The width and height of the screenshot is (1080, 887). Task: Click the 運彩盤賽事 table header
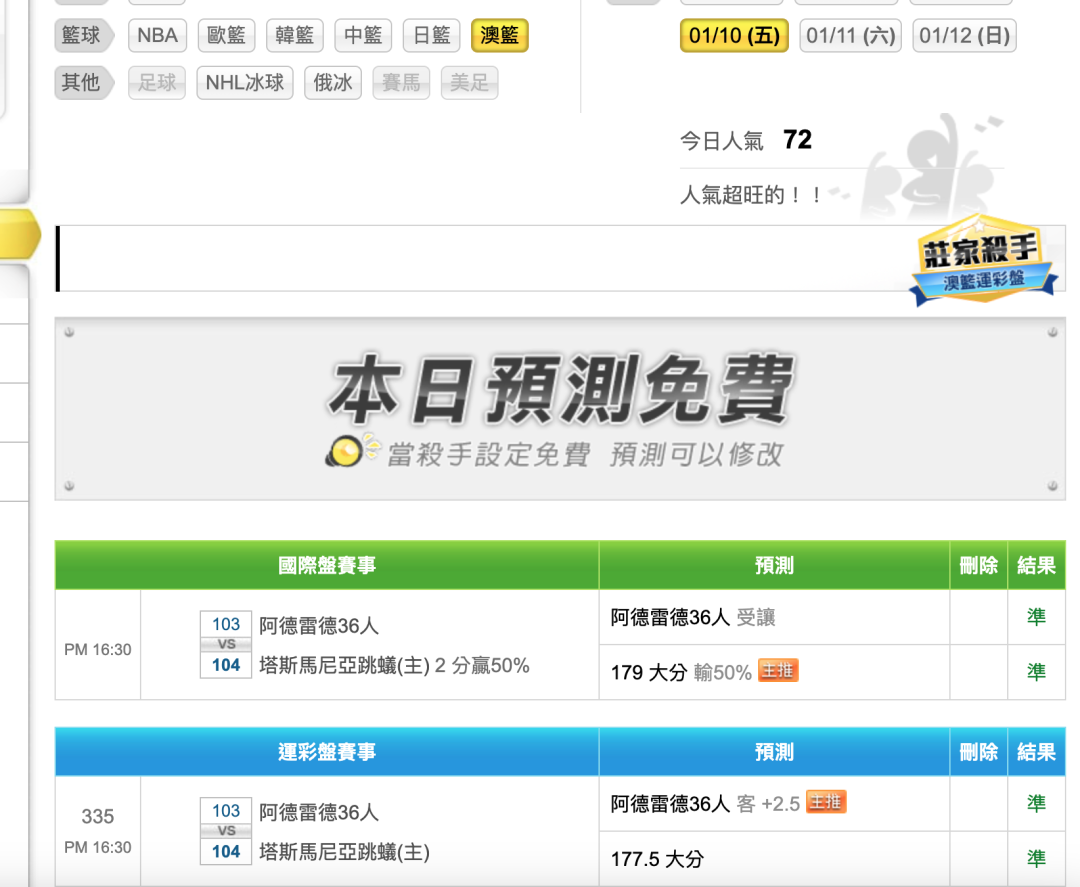pos(326,752)
